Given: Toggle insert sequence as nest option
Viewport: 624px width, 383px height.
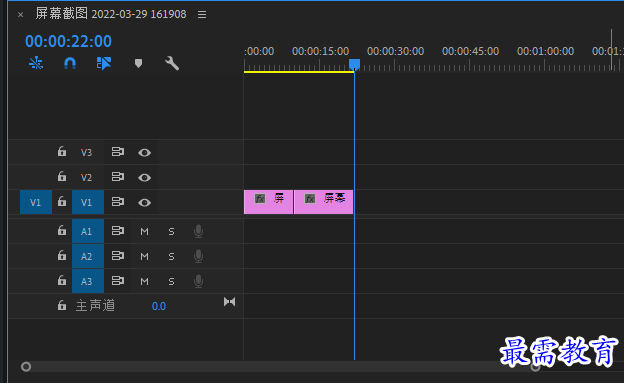Looking at the screenshot, I should 36,63.
